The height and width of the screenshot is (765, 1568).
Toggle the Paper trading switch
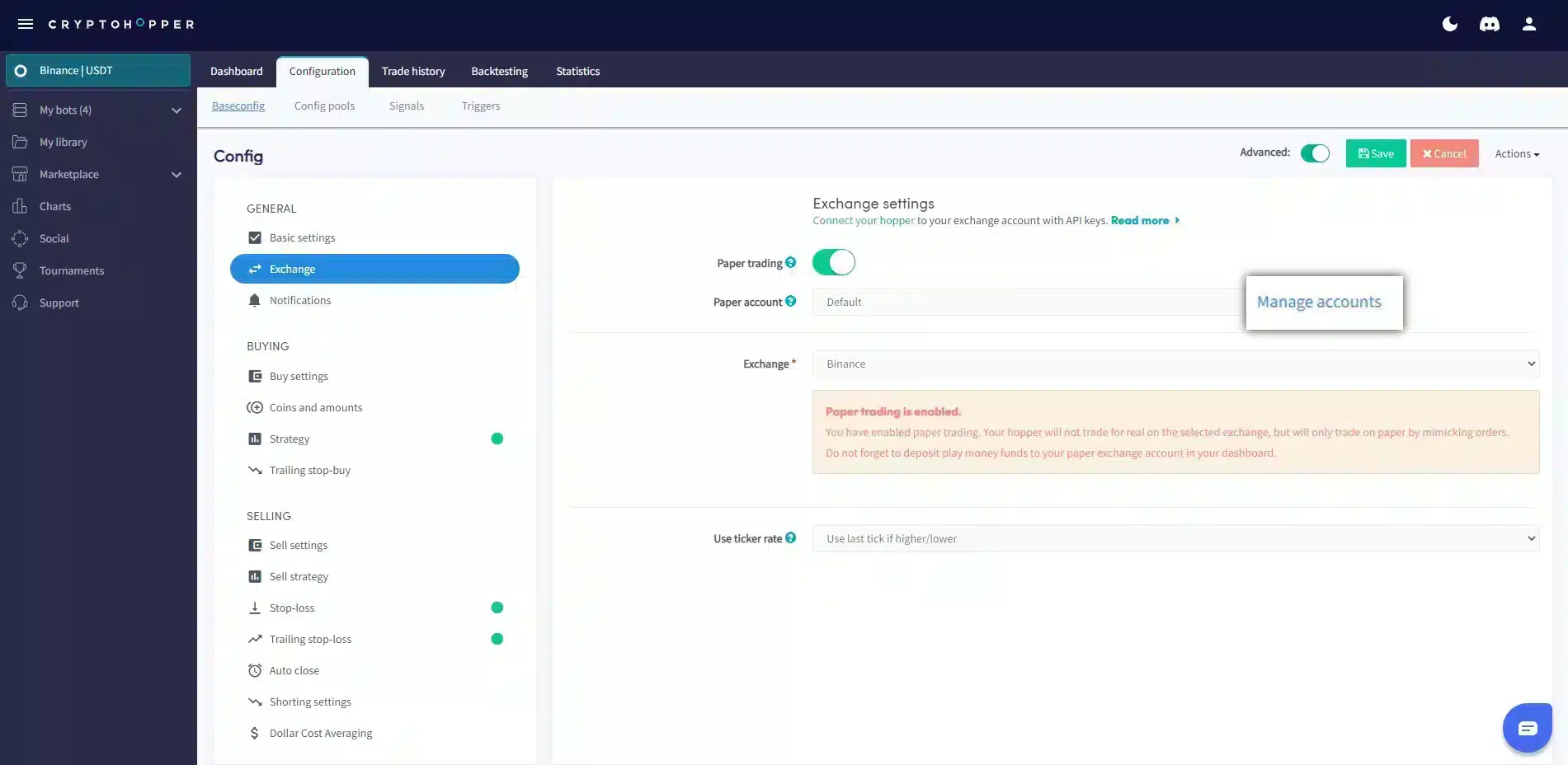click(x=833, y=262)
